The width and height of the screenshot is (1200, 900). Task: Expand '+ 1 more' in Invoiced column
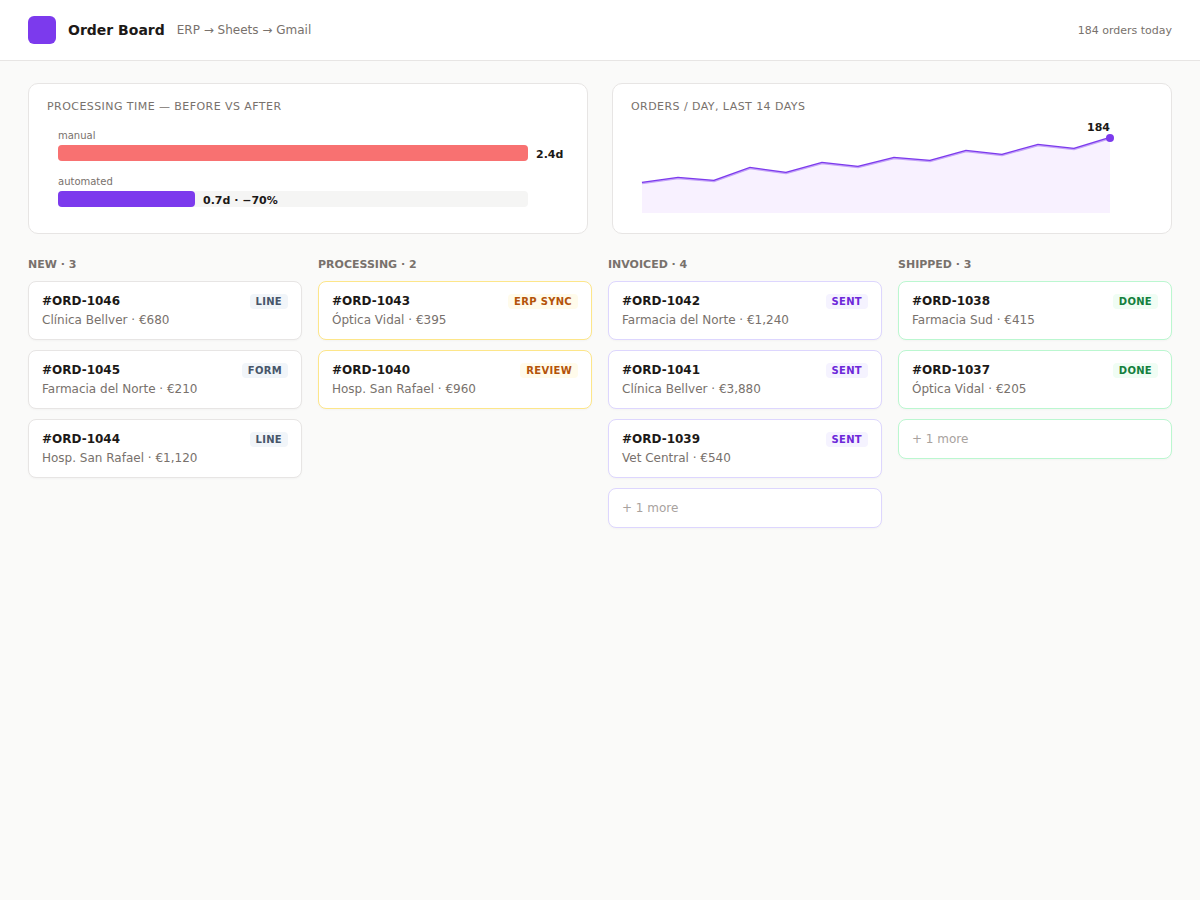[x=745, y=508]
